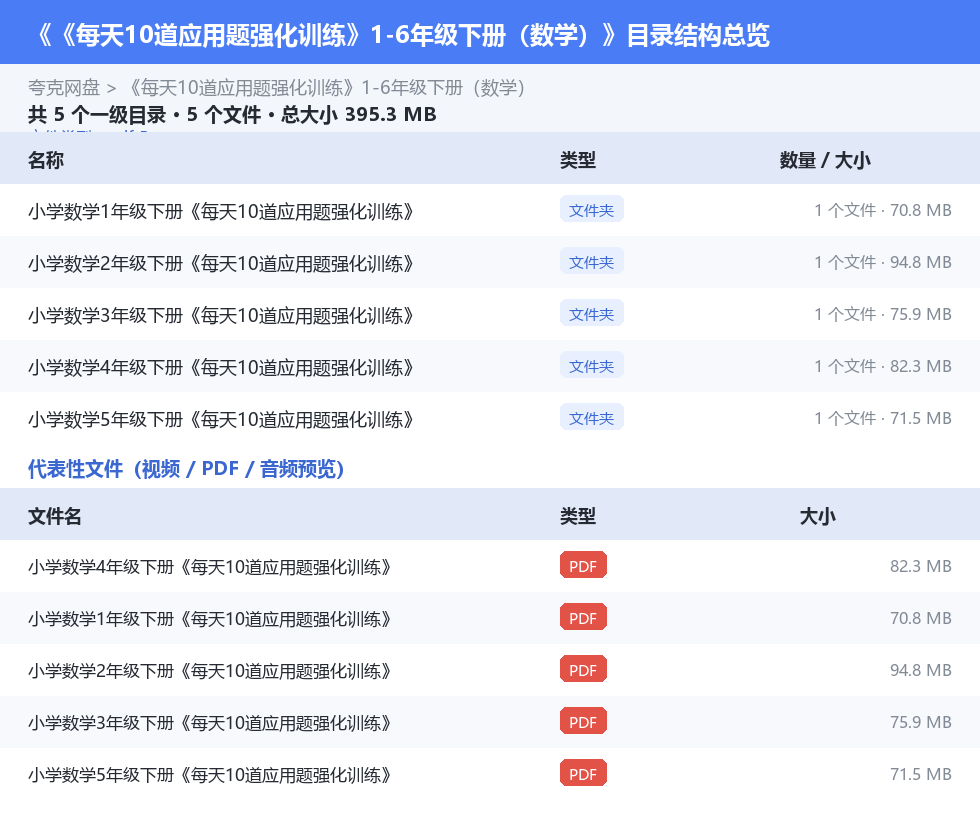Click 文件夹 badge on the 2年级 row
This screenshot has height=832, width=980.
591,262
